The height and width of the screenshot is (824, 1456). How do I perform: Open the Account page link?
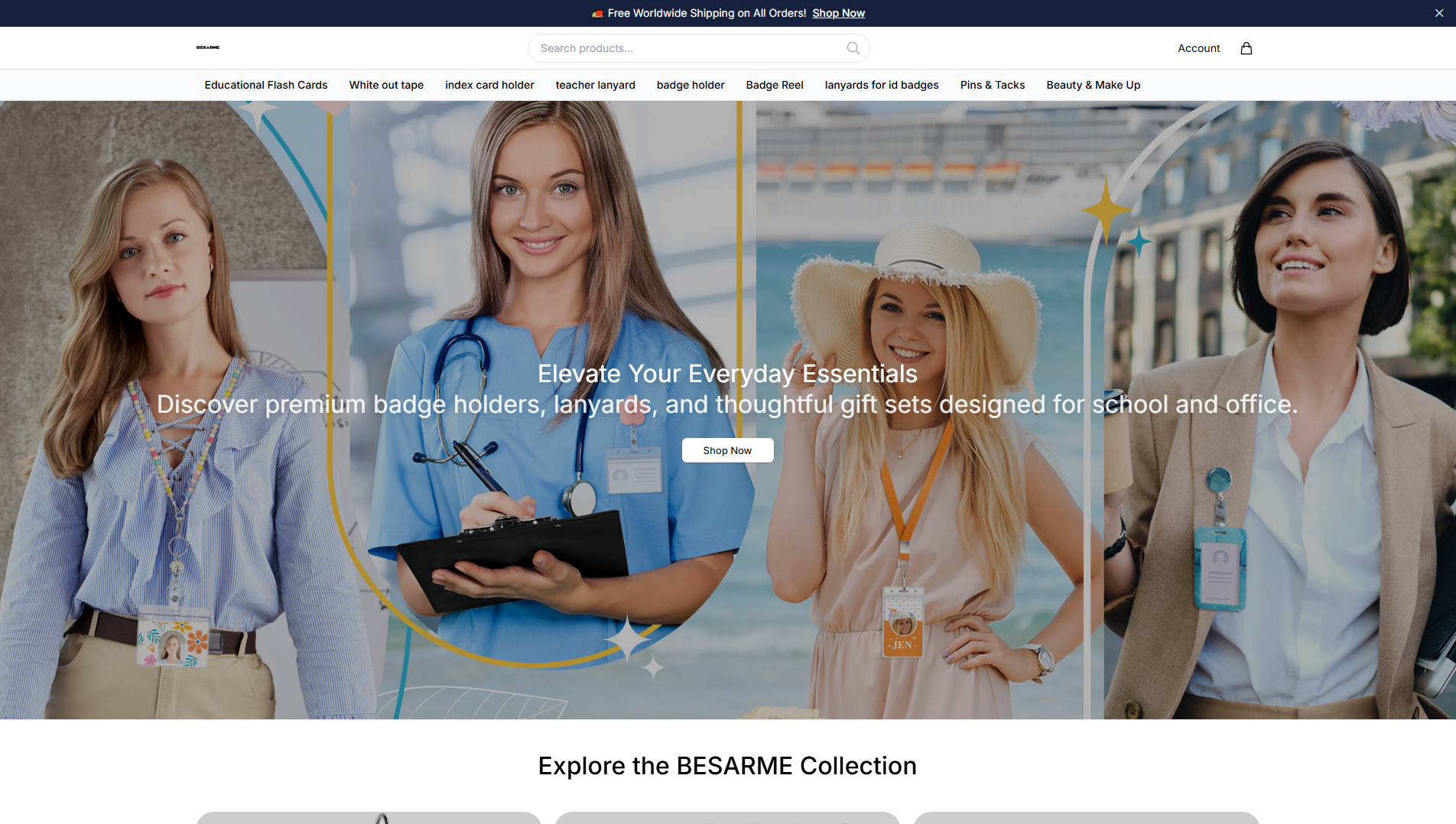1198,48
